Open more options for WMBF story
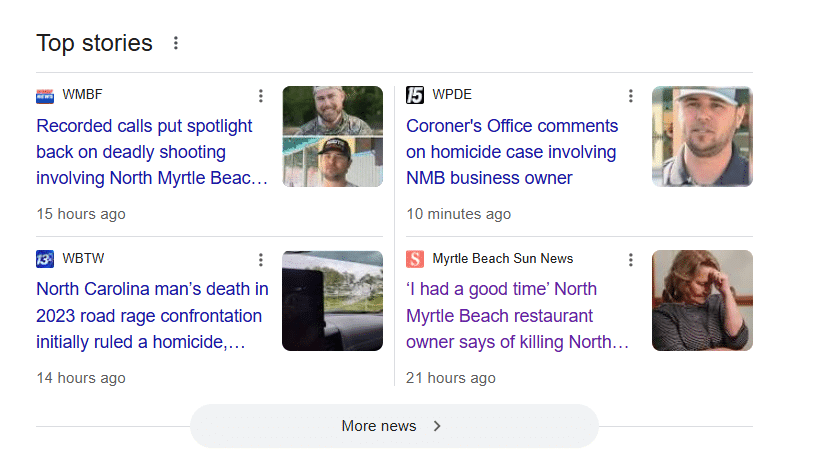The height and width of the screenshot is (465, 818). [261, 96]
